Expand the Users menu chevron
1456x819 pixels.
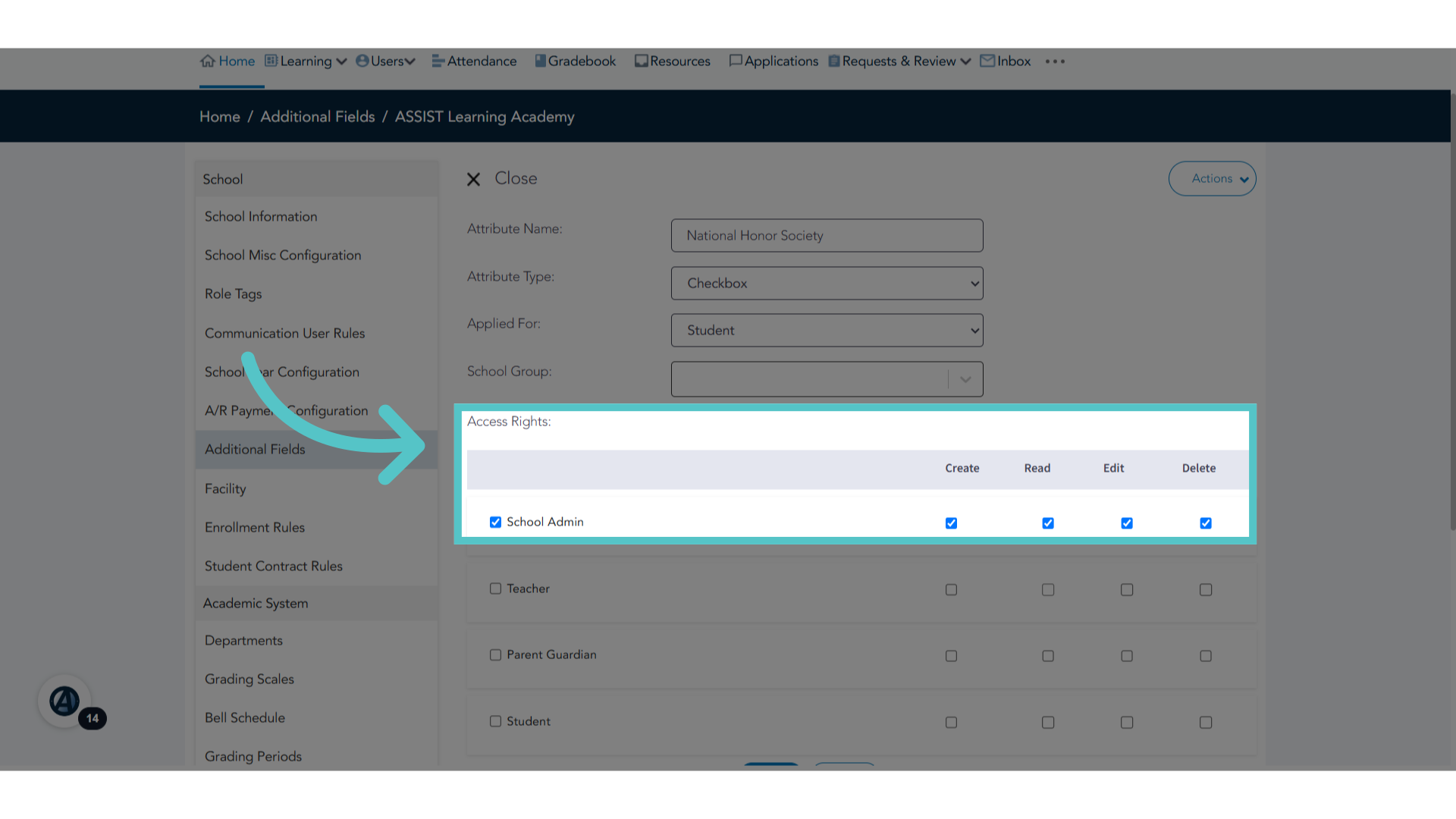(410, 61)
